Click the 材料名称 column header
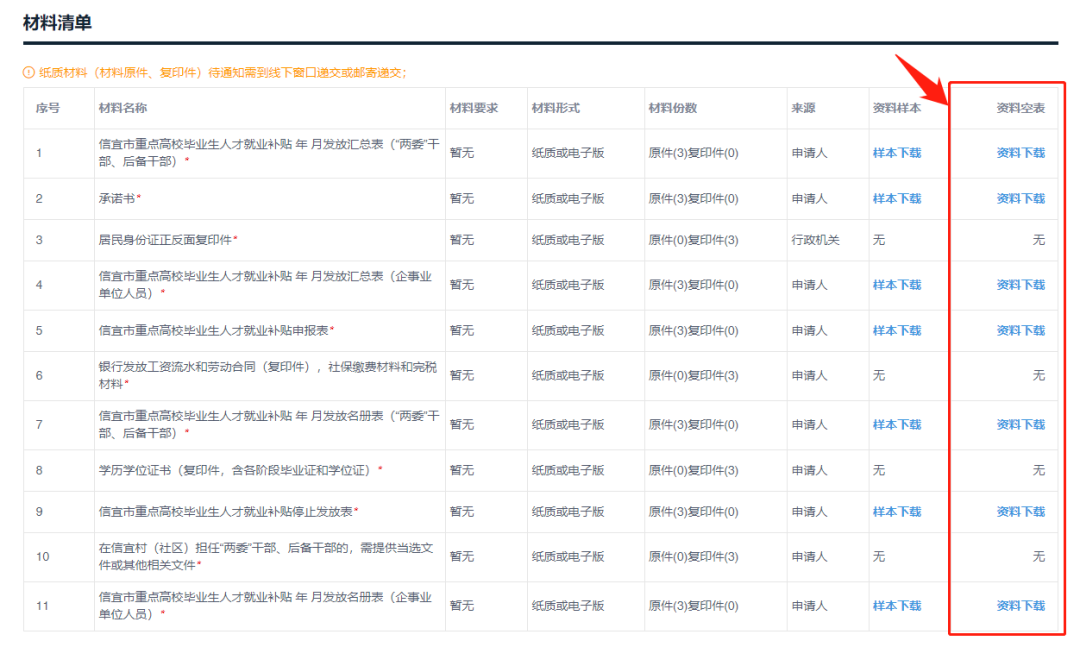The image size is (1080, 647). click(123, 108)
